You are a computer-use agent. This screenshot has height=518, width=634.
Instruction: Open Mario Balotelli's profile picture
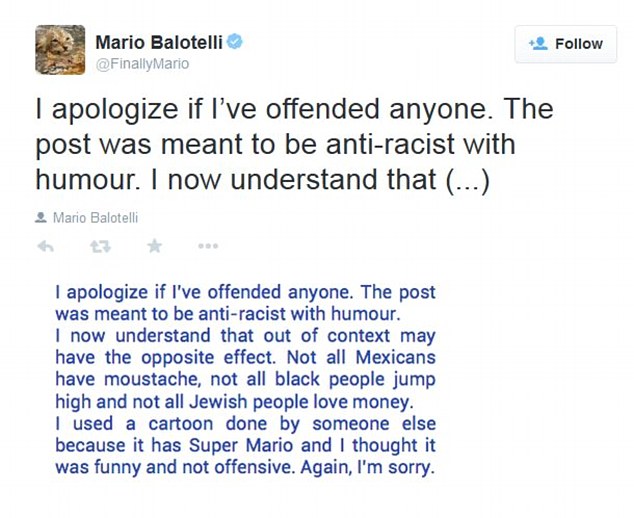(59, 49)
